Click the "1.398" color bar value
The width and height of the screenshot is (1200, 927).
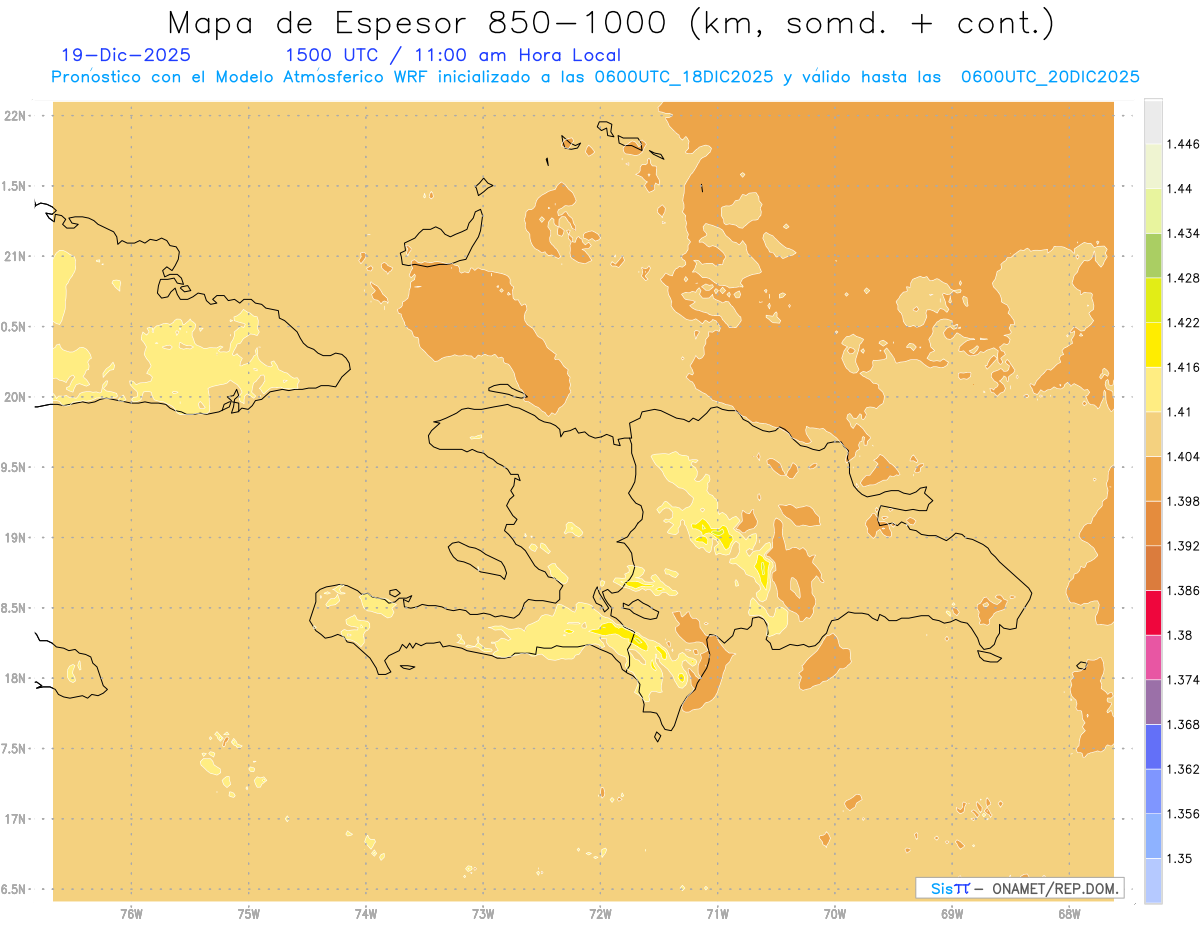[1183, 501]
